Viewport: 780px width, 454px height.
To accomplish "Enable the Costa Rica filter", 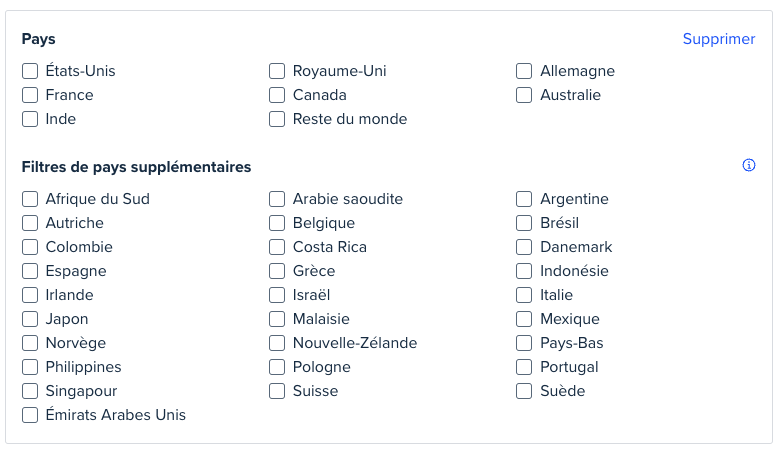I will [277, 247].
